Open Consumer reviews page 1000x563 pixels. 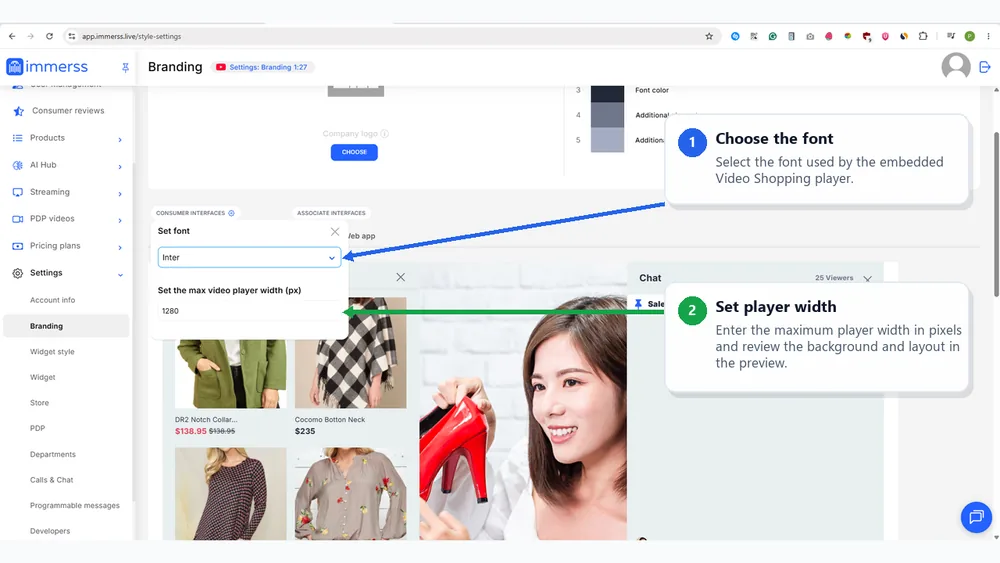coord(68,111)
